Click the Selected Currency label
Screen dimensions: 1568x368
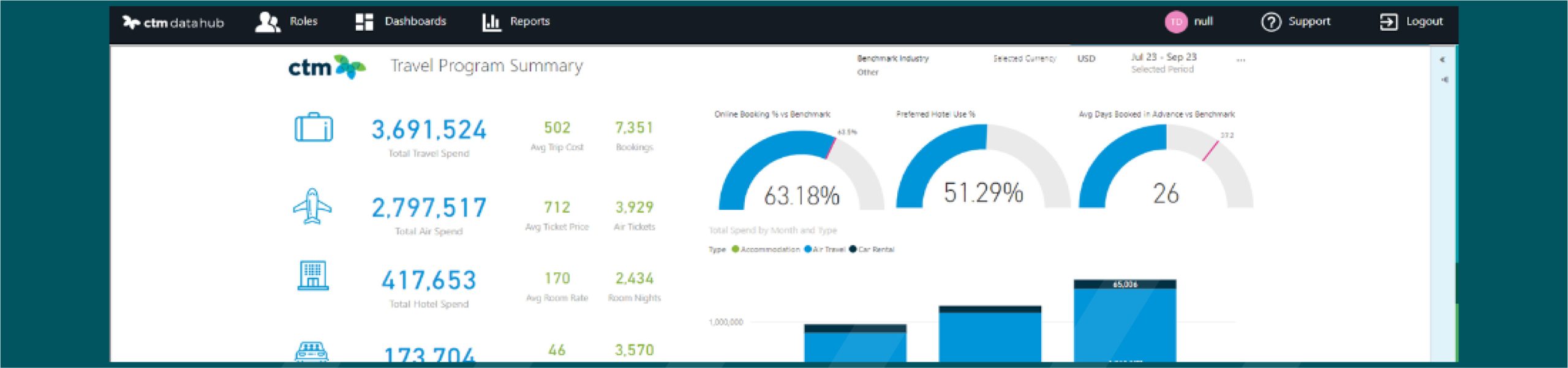(x=1025, y=59)
